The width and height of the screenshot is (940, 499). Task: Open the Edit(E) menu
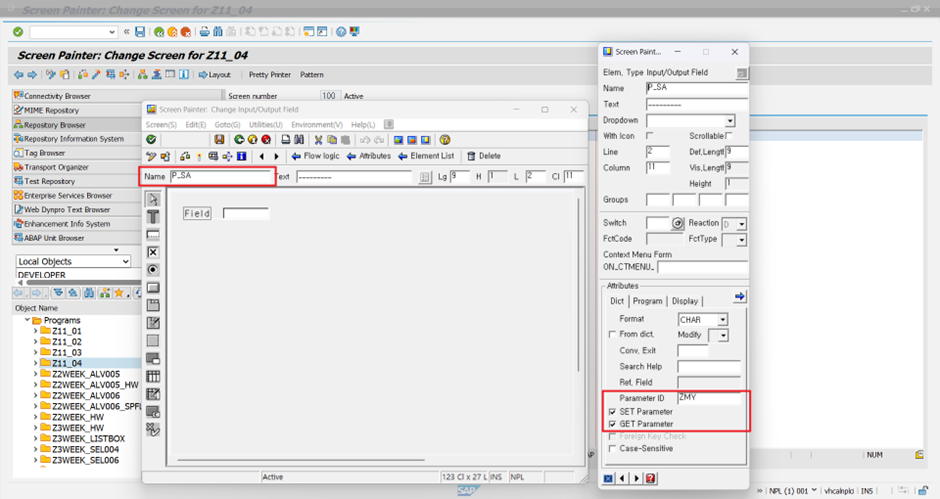tap(195, 125)
